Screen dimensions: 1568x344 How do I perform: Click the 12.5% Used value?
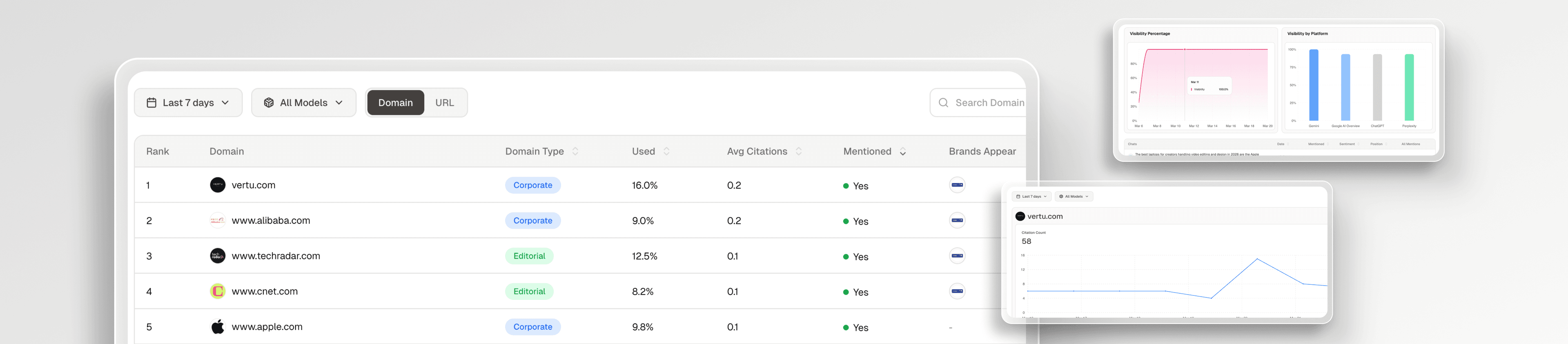[645, 256]
